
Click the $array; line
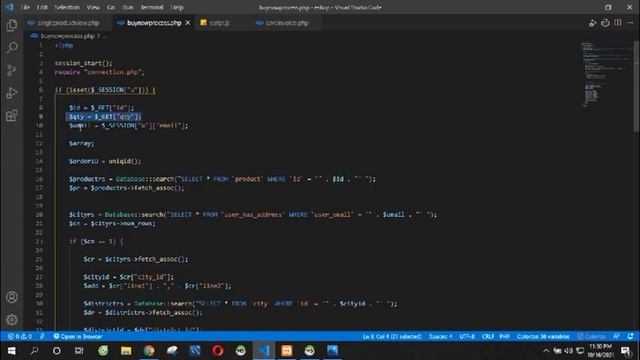81,144
